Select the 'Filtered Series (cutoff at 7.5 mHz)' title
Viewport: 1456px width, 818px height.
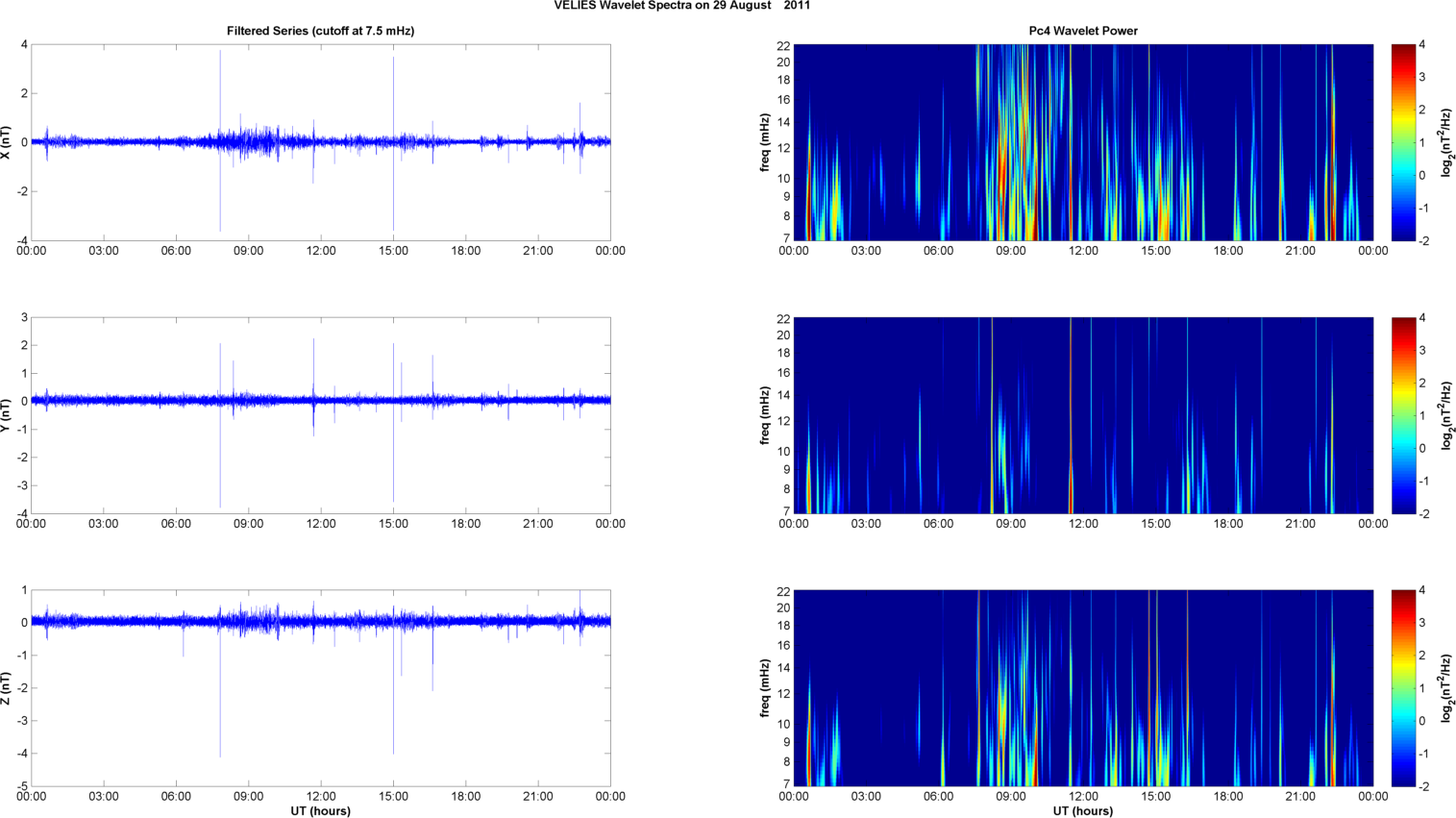[320, 31]
